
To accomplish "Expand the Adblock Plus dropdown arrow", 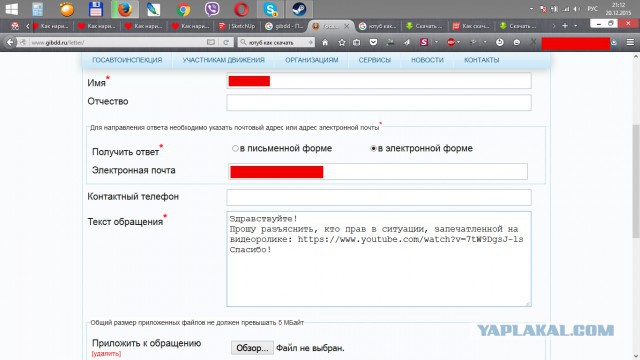I will pyautogui.click(x=459, y=42).
